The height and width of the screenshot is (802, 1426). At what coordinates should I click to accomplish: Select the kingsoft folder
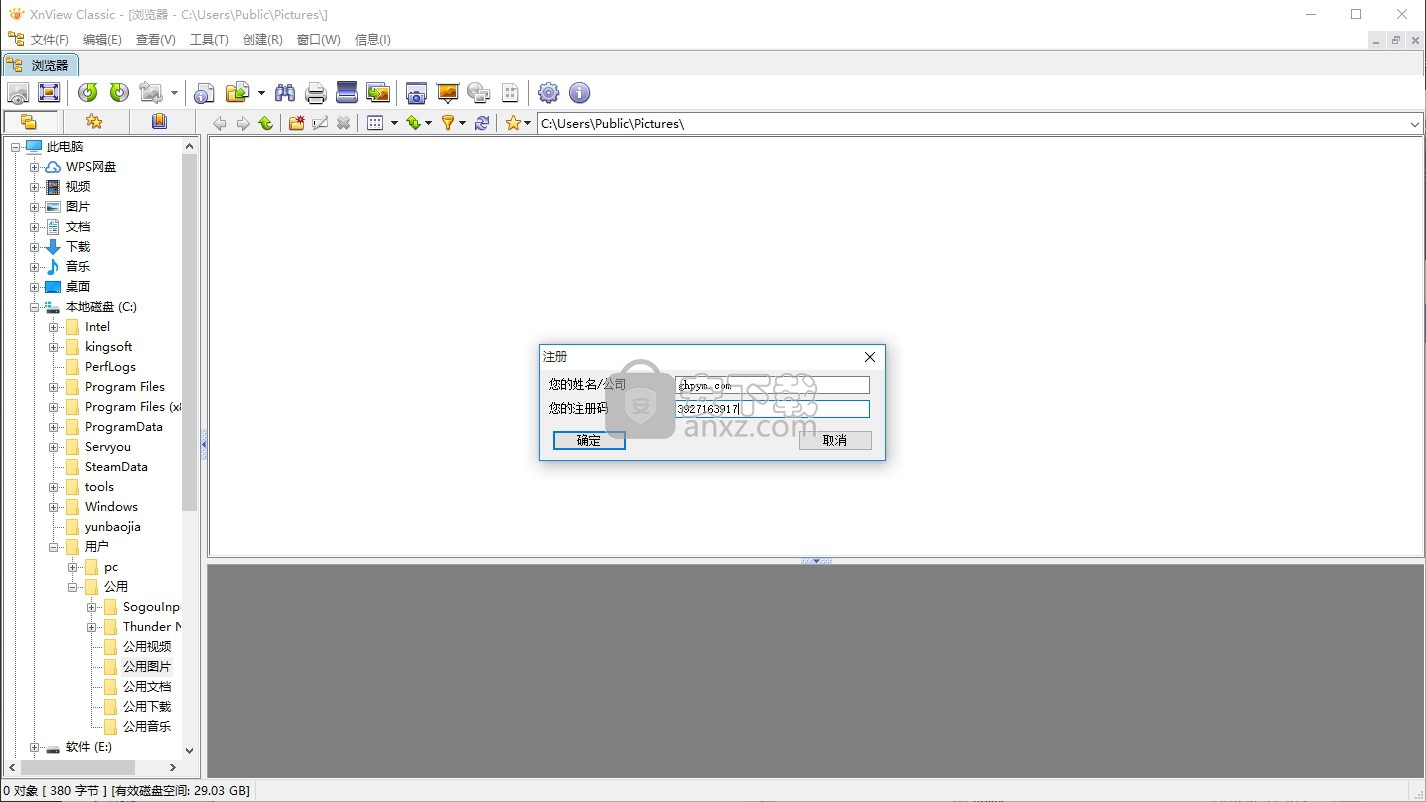[x=108, y=347]
